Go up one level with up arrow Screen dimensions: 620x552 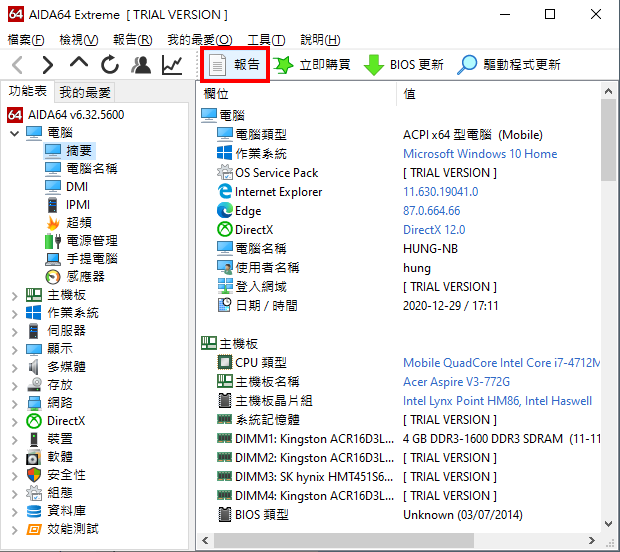(x=79, y=63)
